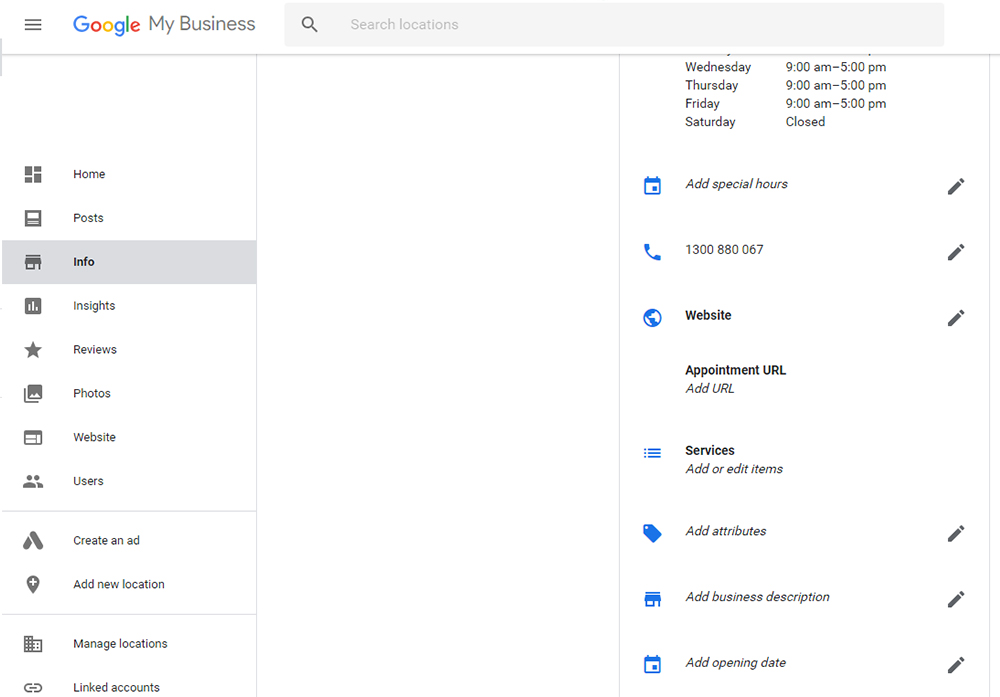The width and height of the screenshot is (1000, 697).
Task: Click the Google My Business logo
Action: [164, 24]
